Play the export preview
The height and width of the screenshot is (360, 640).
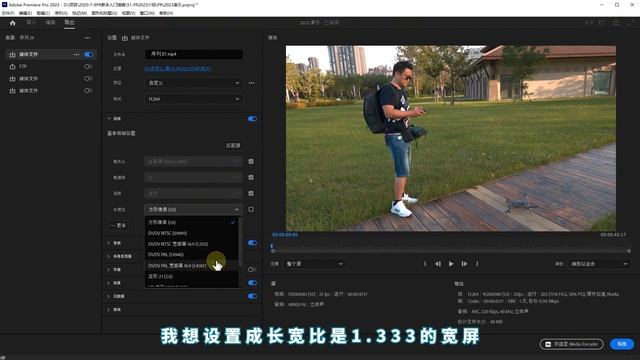(451, 264)
